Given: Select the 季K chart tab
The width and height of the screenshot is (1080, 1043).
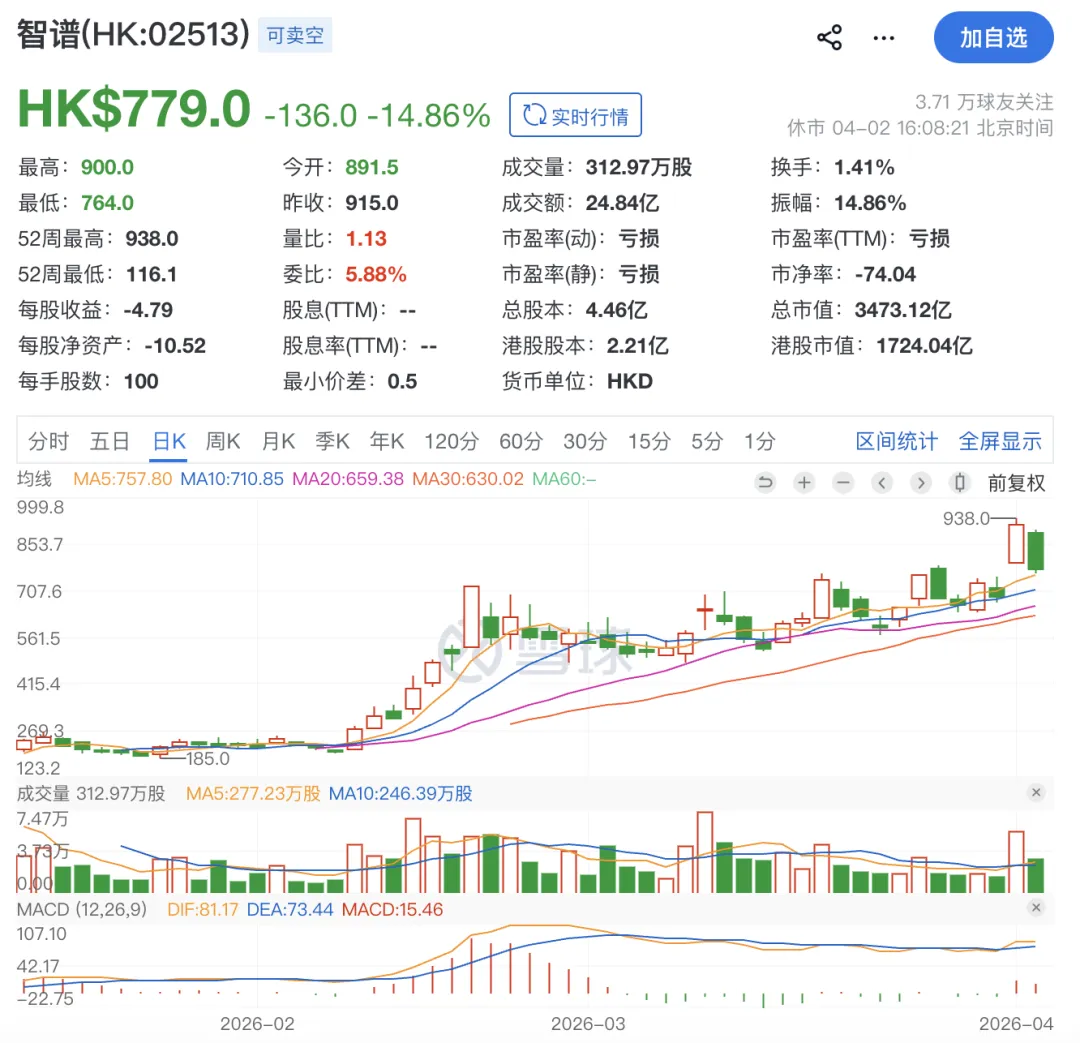Looking at the screenshot, I should (332, 441).
